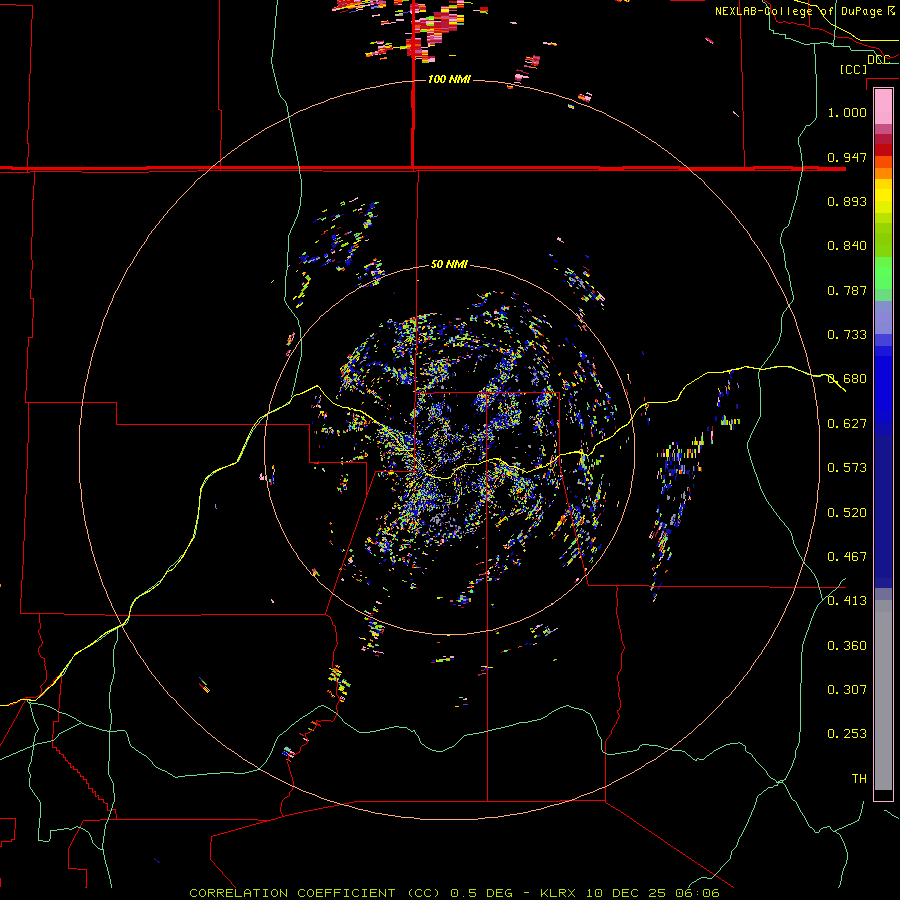Click the 0.787 legend value
Image resolution: width=900 pixels, height=900 pixels.
tap(847, 290)
